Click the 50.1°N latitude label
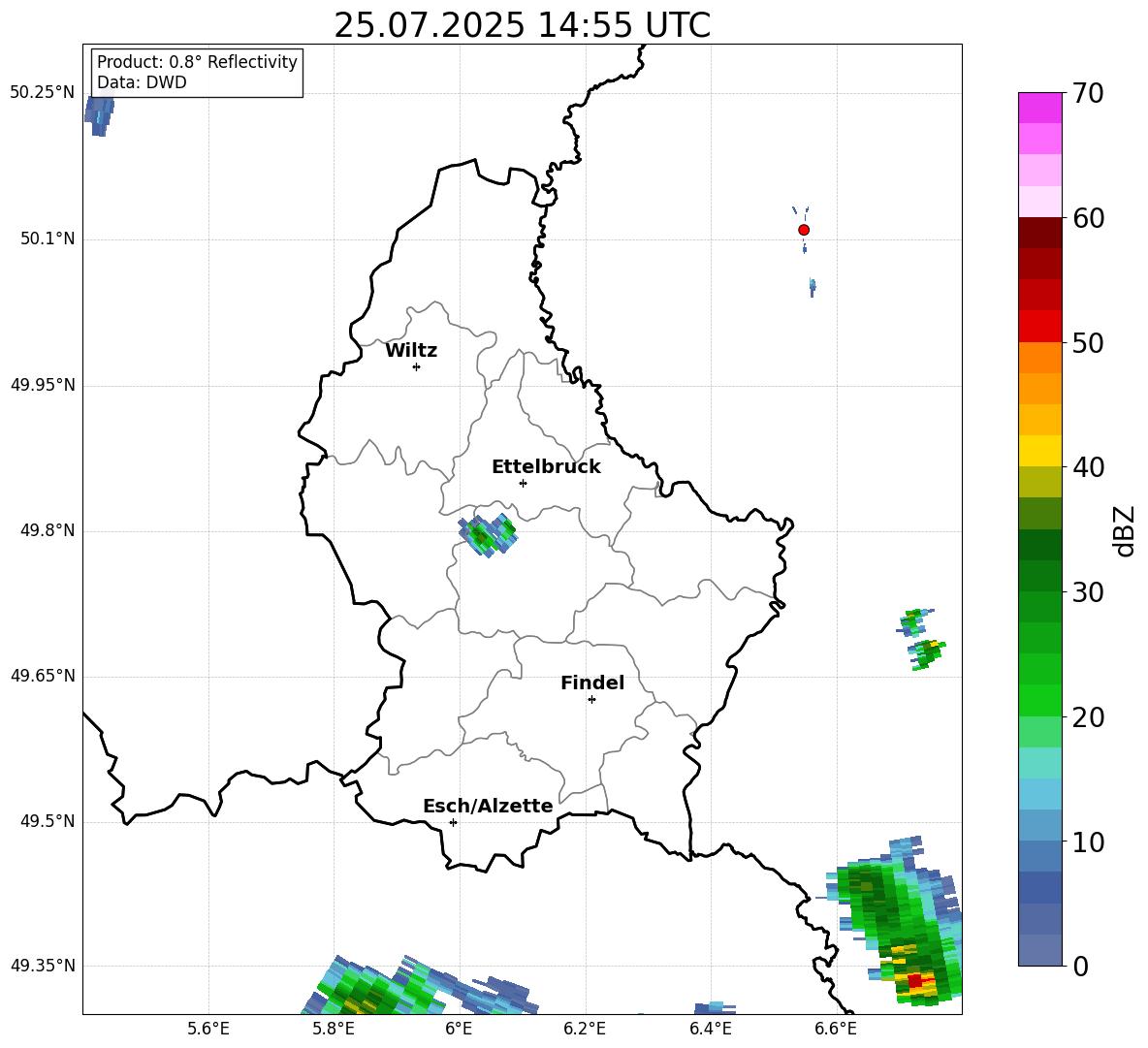The image size is (1148, 1048). pyautogui.click(x=48, y=238)
